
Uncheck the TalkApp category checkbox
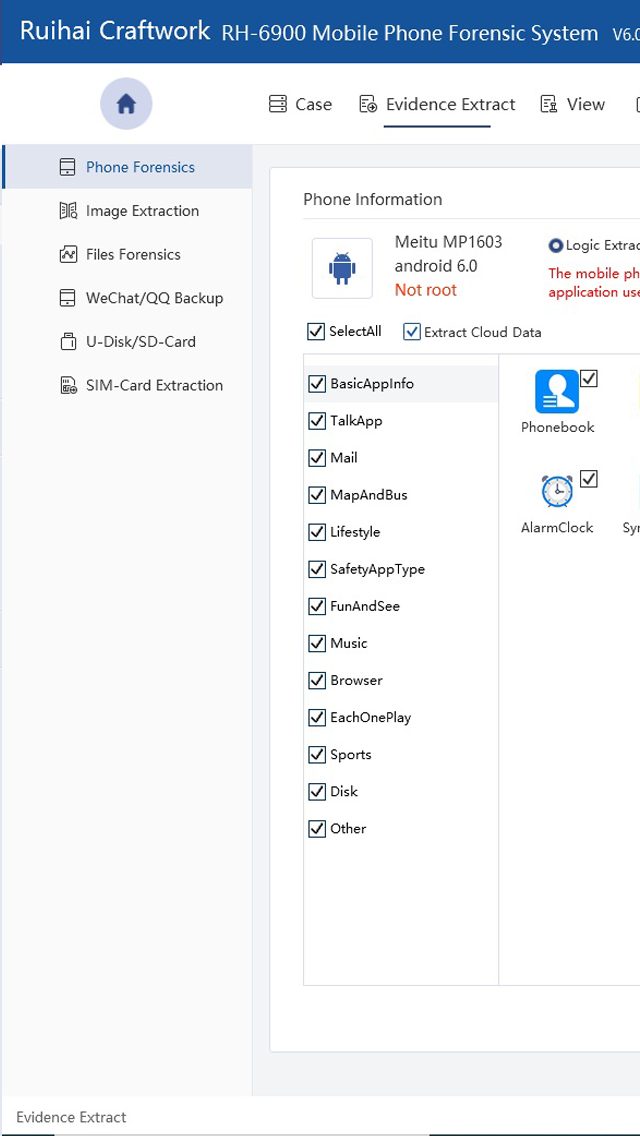coord(317,421)
